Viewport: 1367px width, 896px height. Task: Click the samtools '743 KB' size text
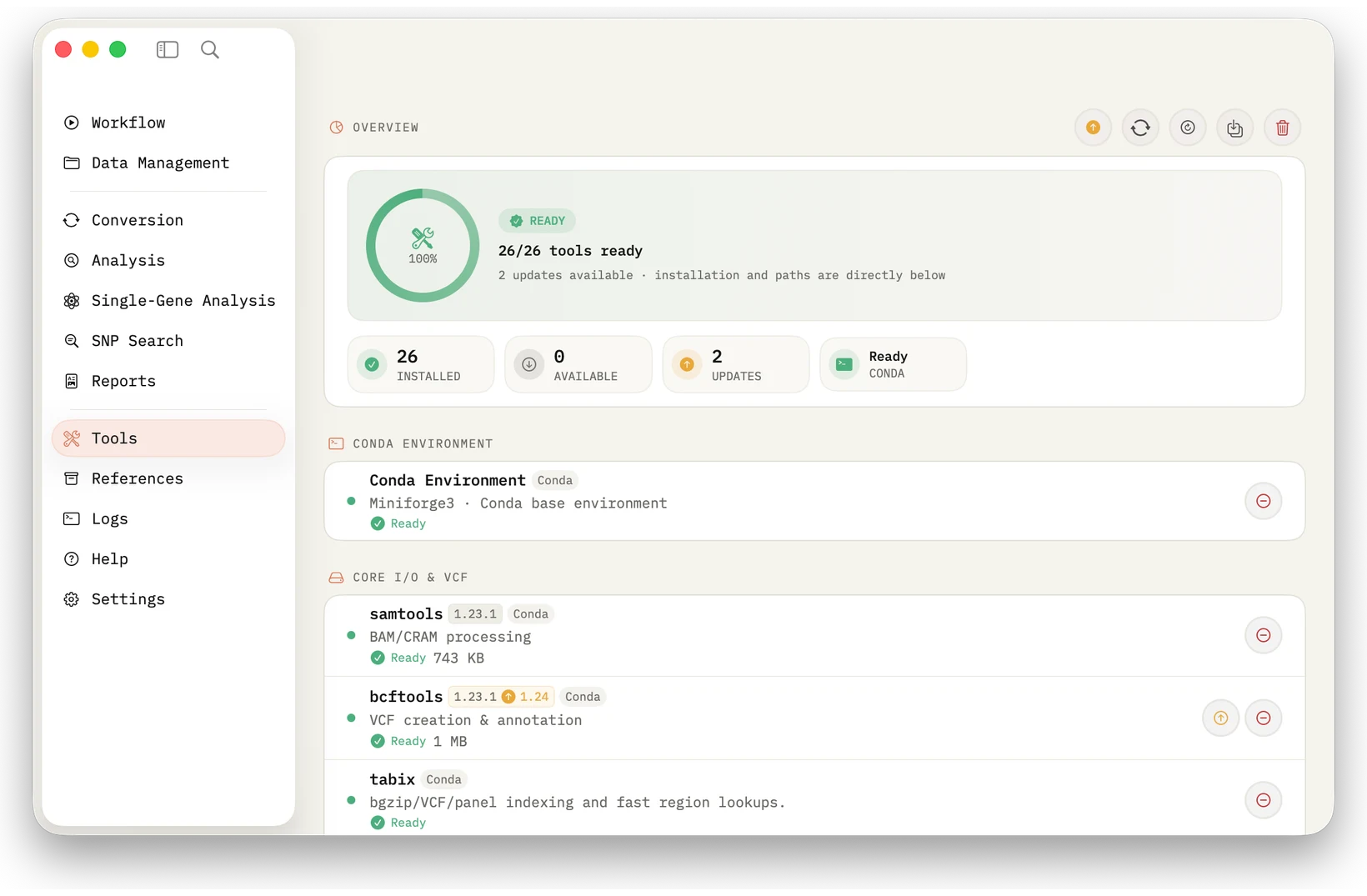(x=458, y=658)
